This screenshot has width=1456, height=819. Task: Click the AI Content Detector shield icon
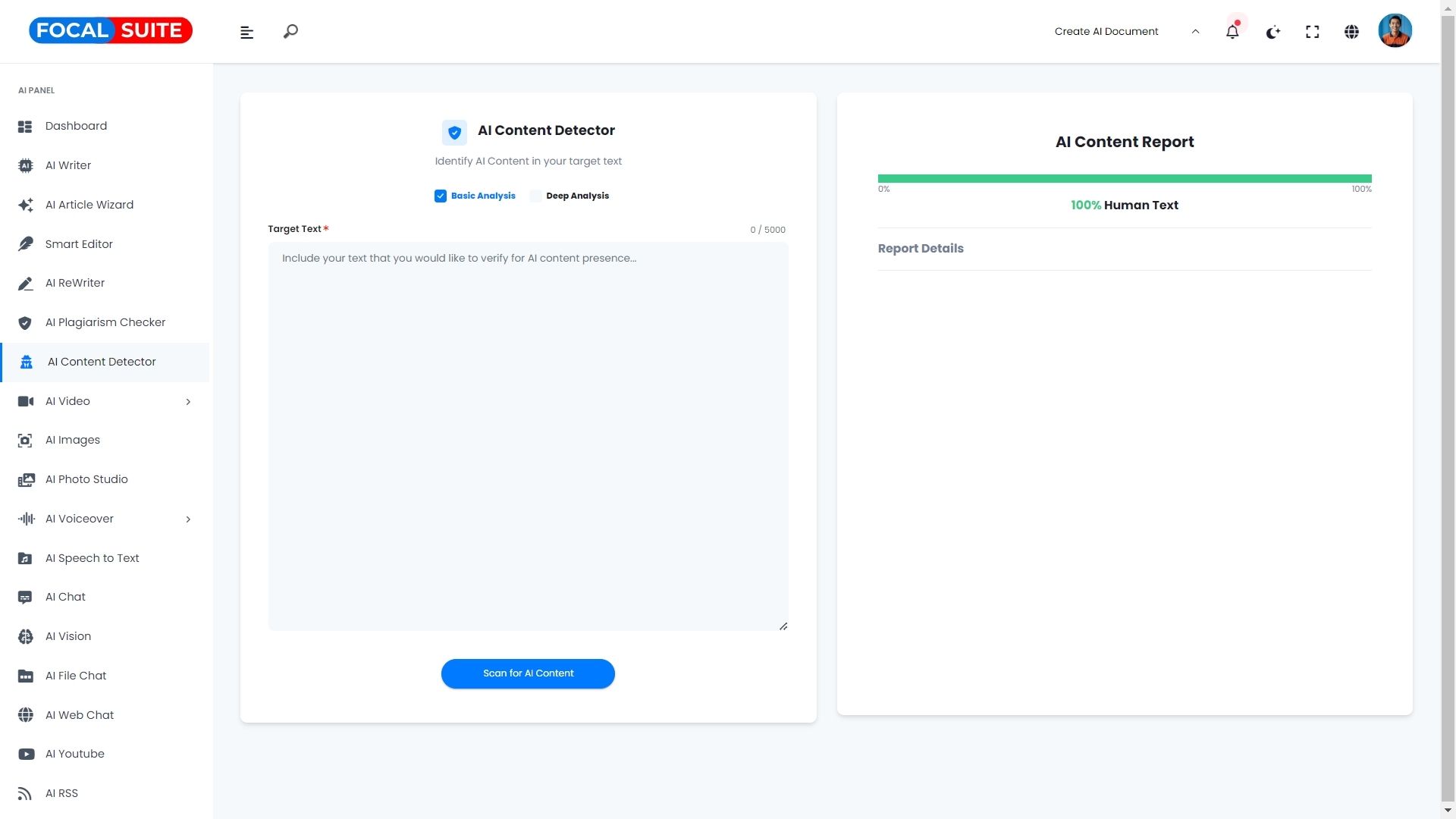click(x=454, y=132)
